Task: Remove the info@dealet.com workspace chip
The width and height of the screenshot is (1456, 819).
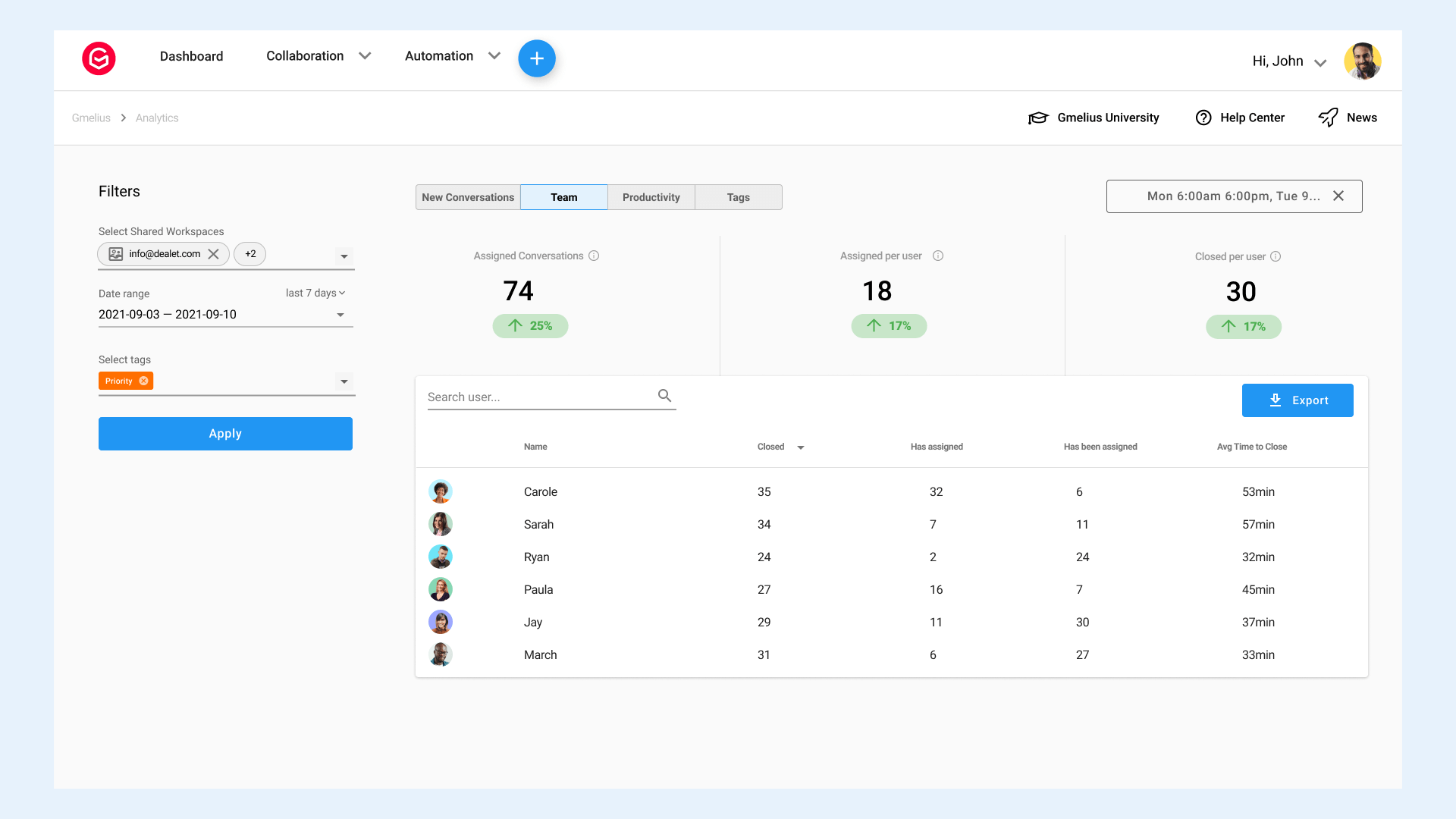Action: coord(215,254)
